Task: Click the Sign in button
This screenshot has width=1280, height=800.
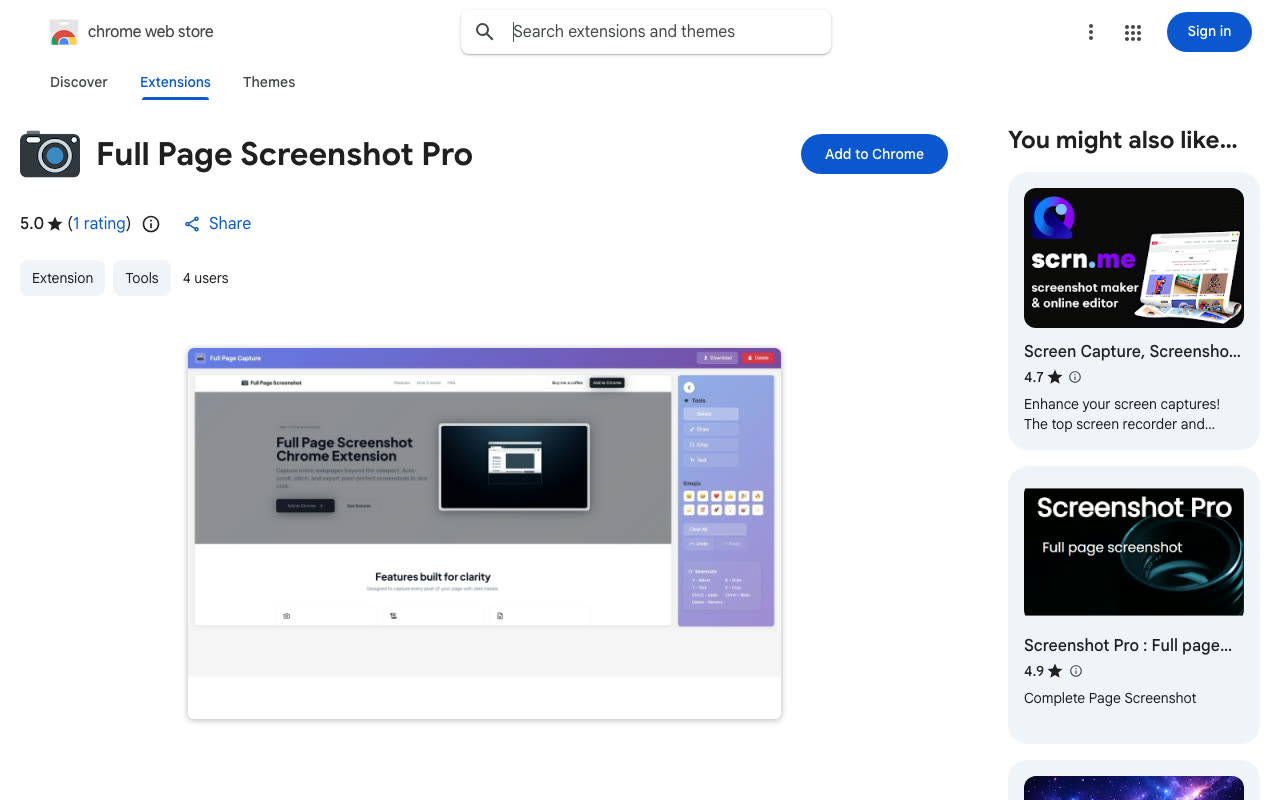Action: pyautogui.click(x=1209, y=32)
